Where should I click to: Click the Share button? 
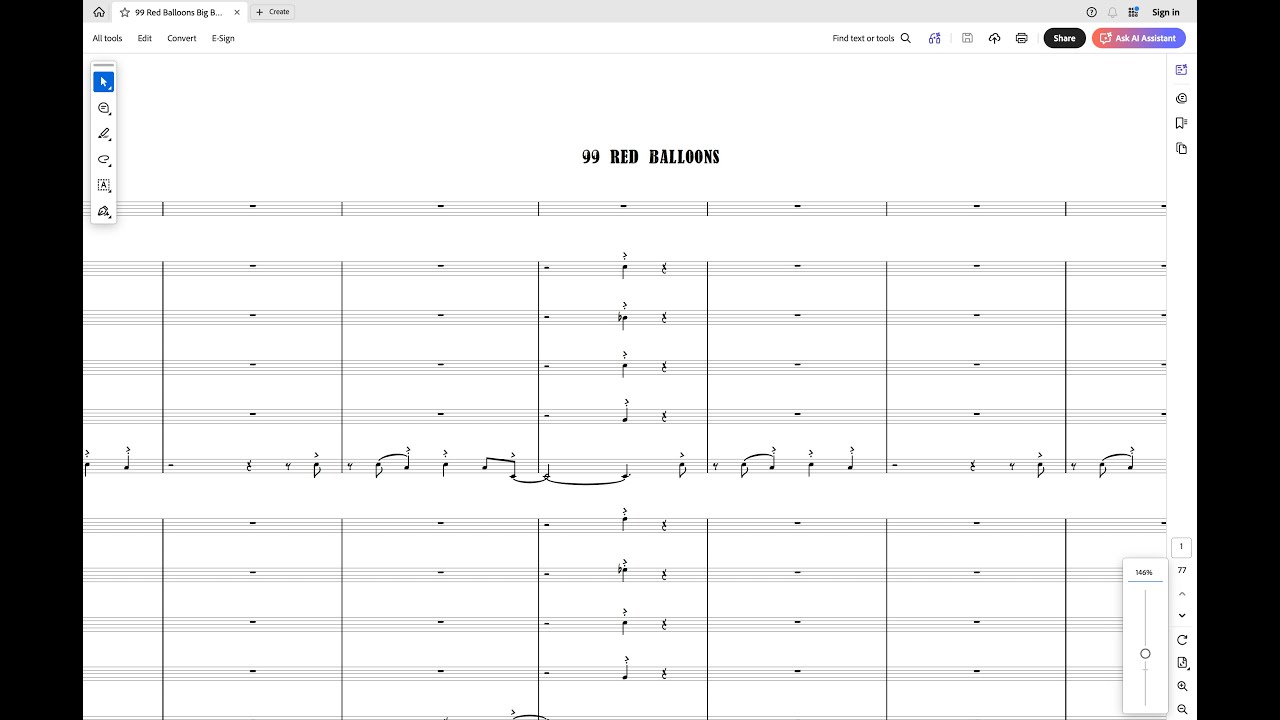point(1064,38)
